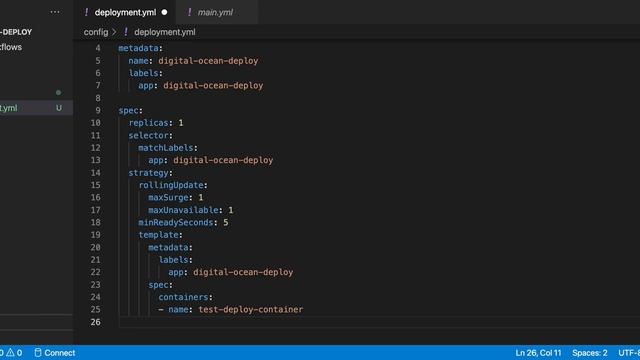Expand the -DEPLOY project section header
Screen dimensions: 640x360
(x=16, y=32)
